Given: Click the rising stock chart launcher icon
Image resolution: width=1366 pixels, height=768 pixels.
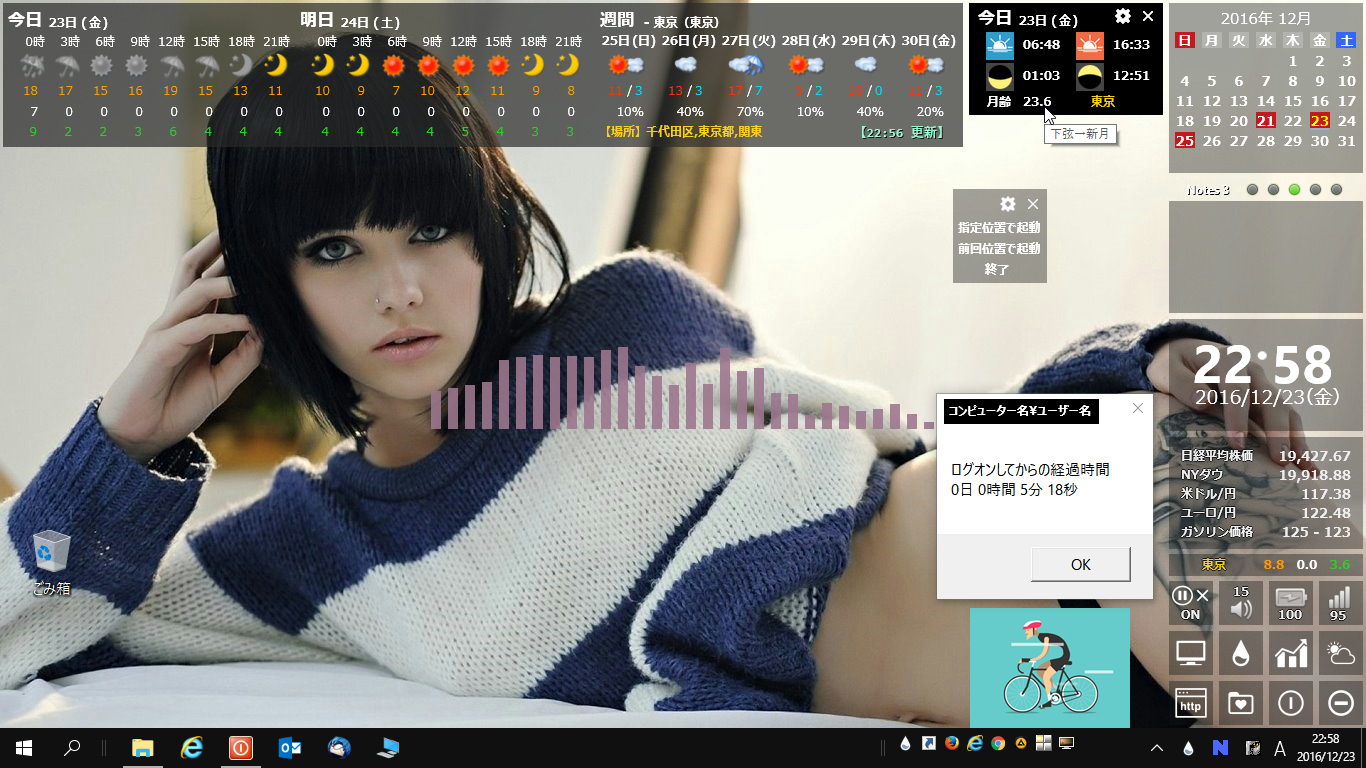Looking at the screenshot, I should [x=1290, y=654].
